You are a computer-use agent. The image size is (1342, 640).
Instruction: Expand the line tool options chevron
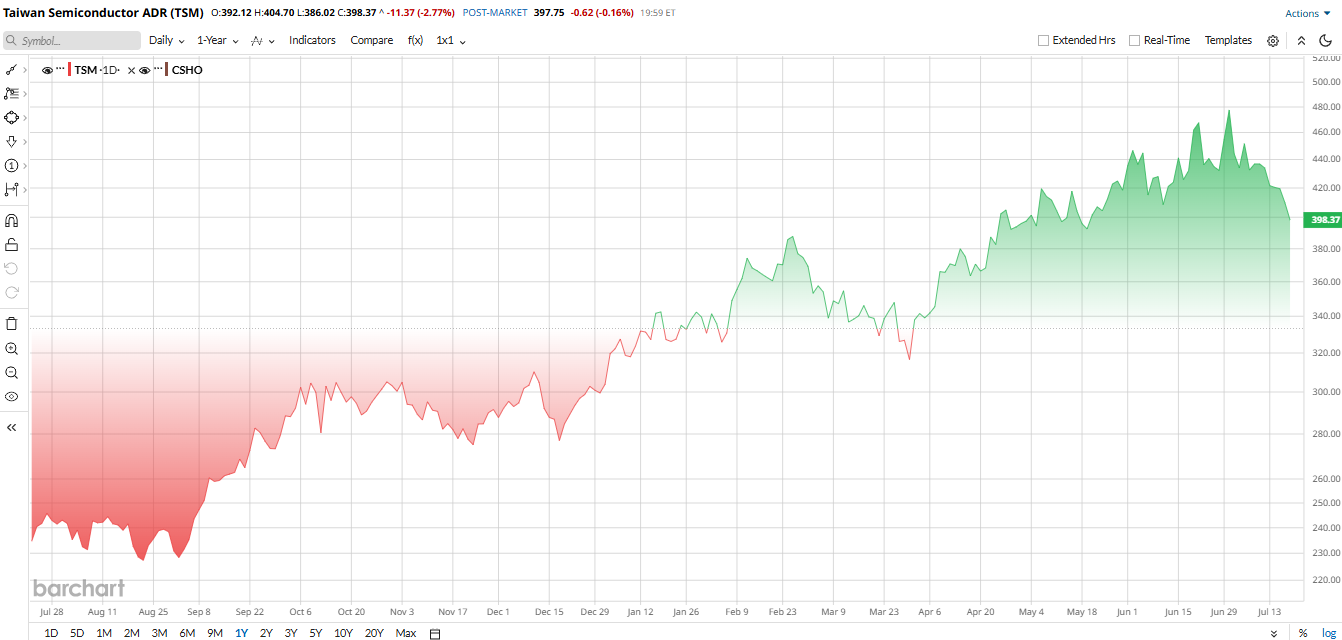pyautogui.click(x=25, y=70)
